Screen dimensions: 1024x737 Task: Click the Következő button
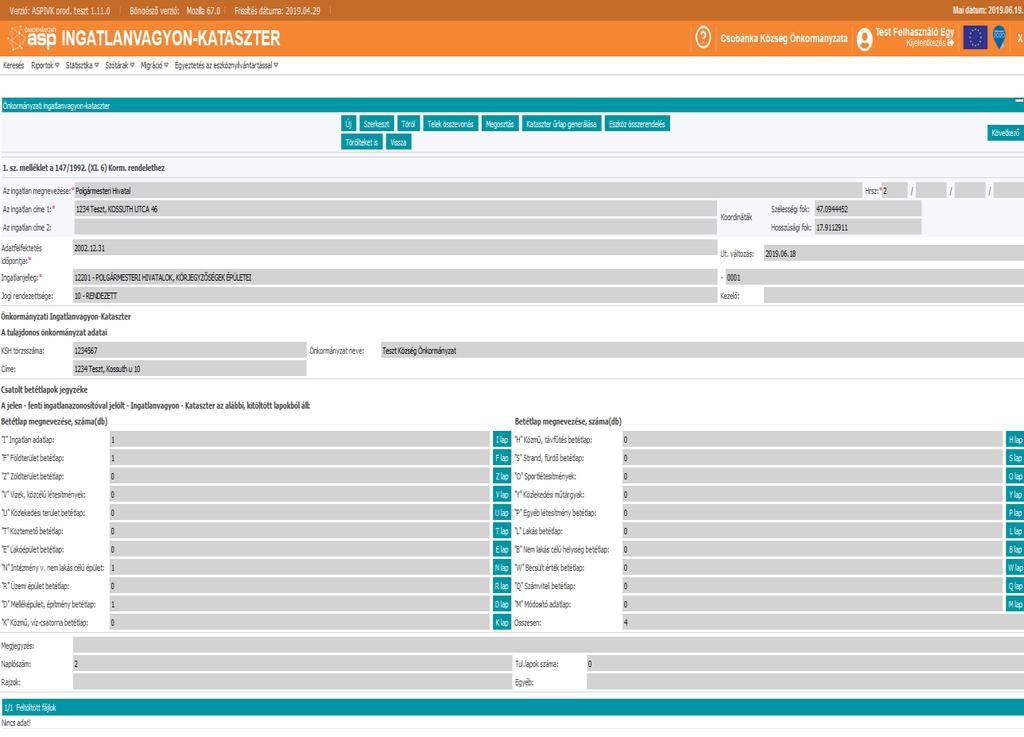[x=1005, y=133]
